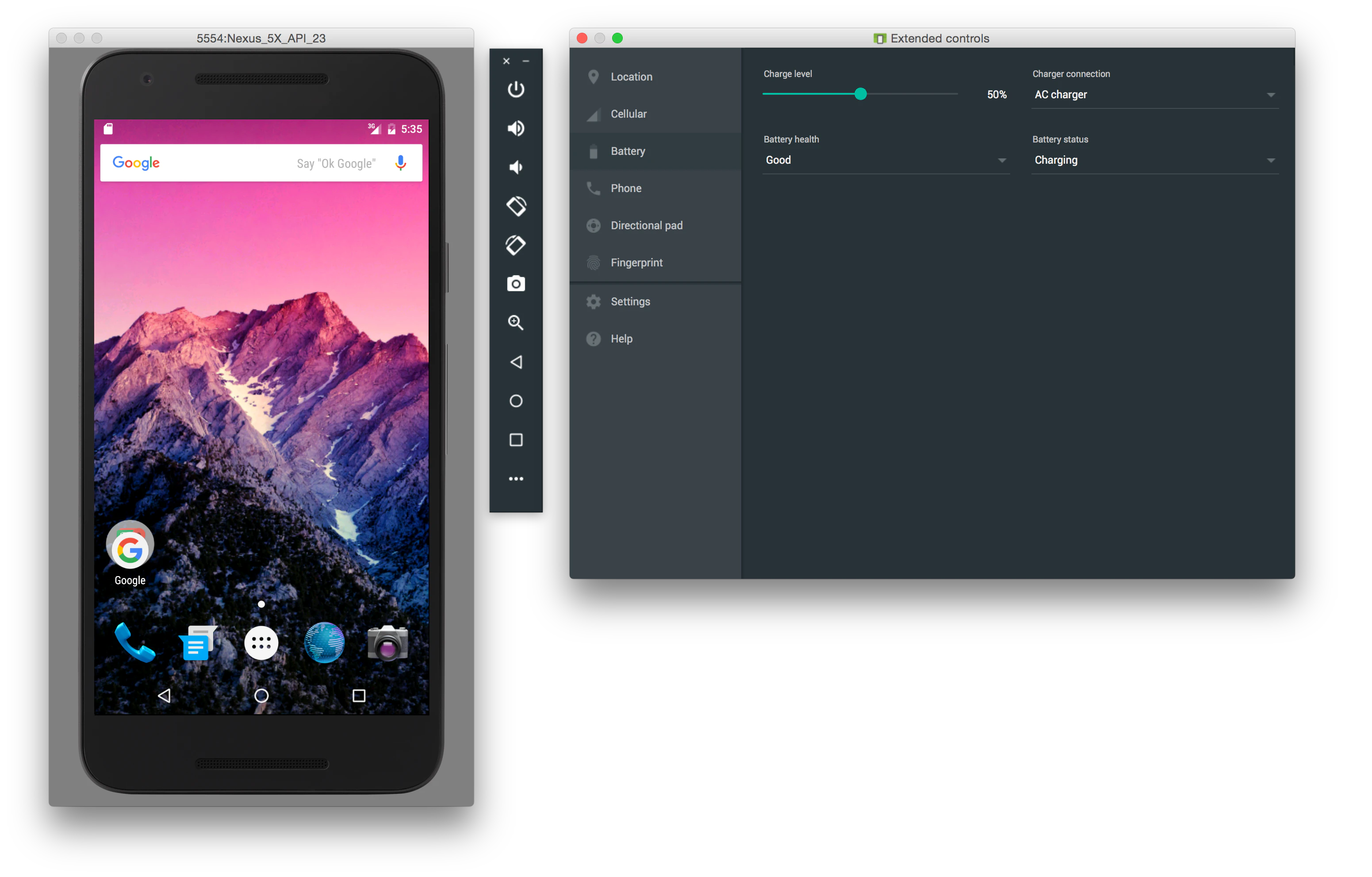Open the Charger connection dropdown

(x=1154, y=95)
